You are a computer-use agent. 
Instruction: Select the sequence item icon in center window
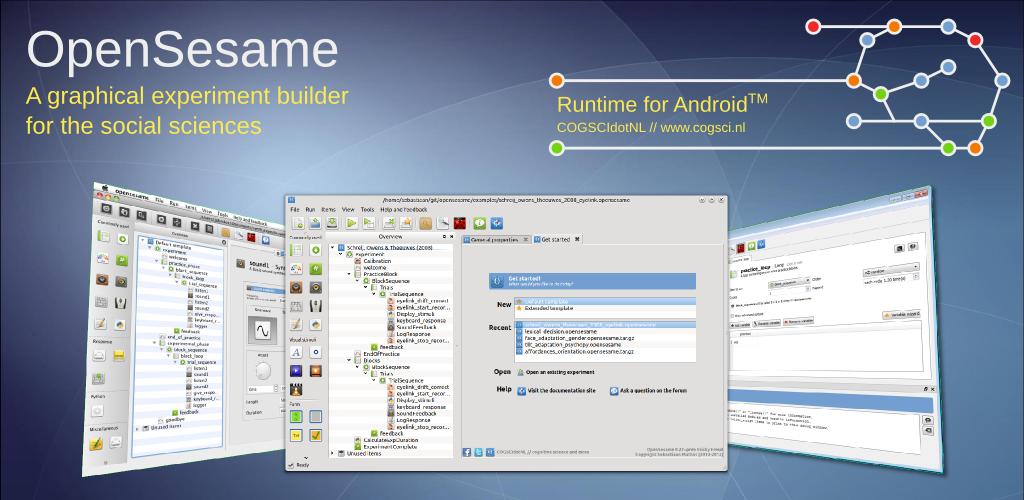(x=315, y=250)
